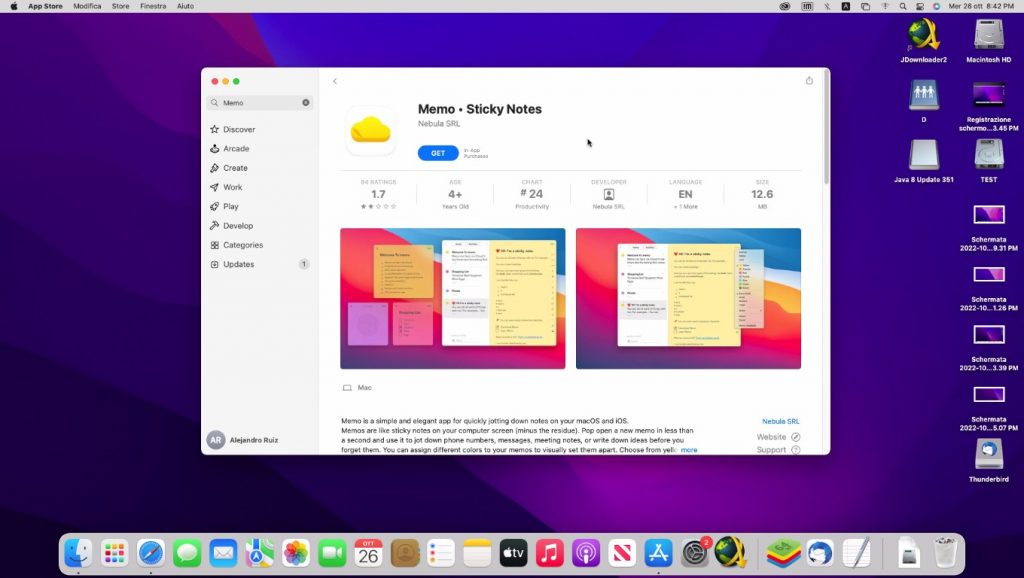
Task: Click the Memo app cloud icon
Action: pyautogui.click(x=370, y=130)
